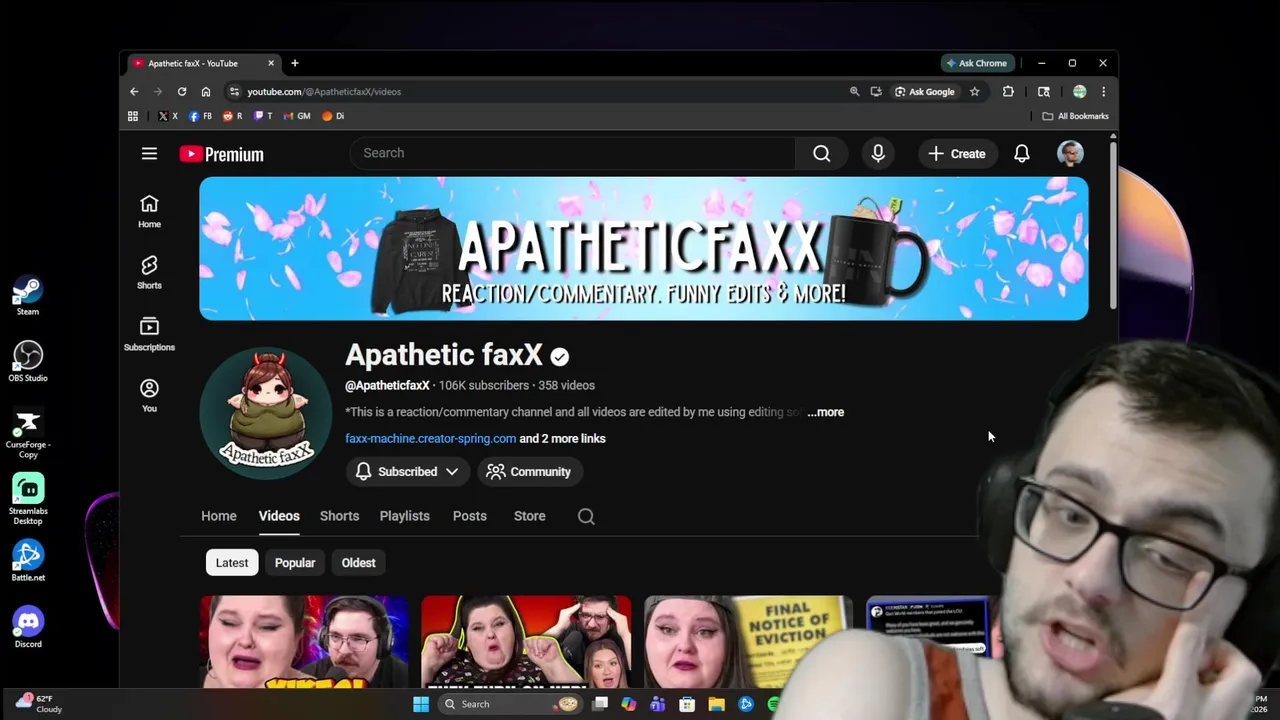Expand channel description with ...more
This screenshot has height=720, width=1280.
(826, 412)
